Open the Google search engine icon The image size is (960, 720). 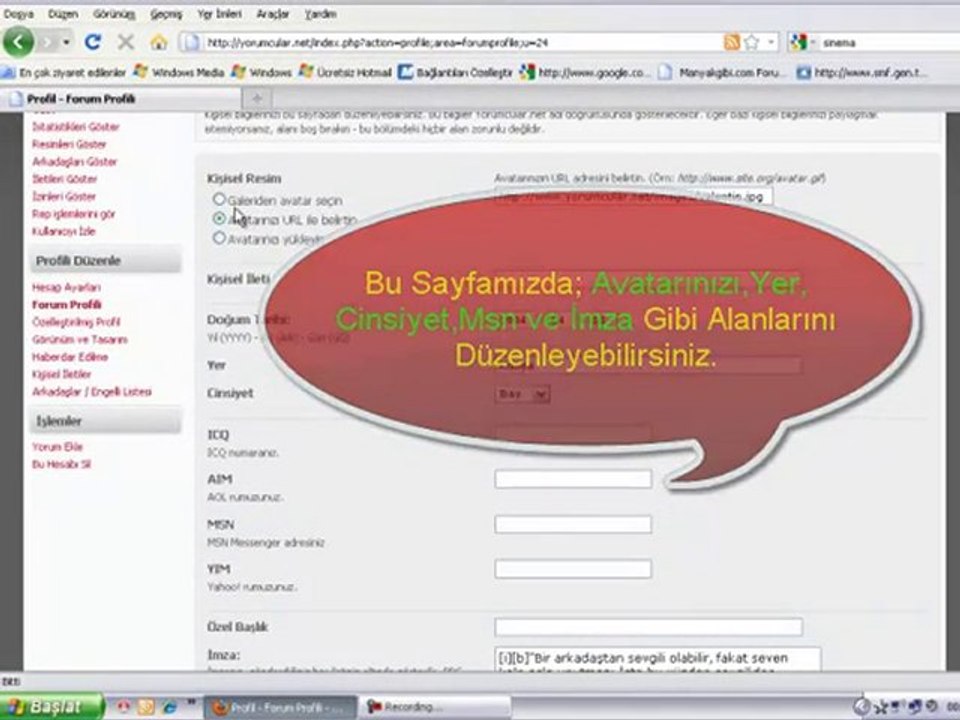pos(798,42)
